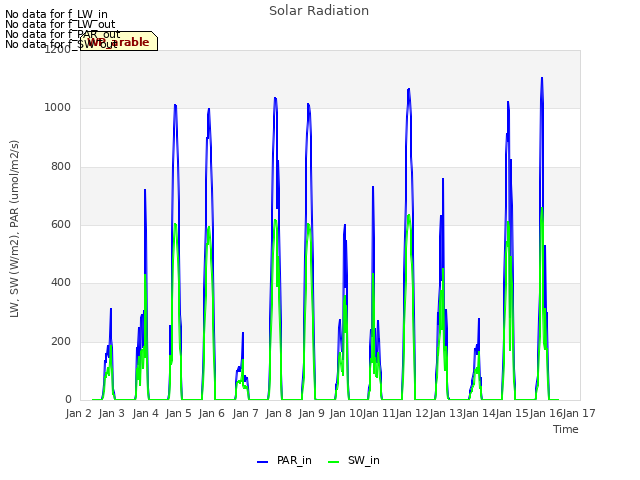The image size is (640, 480).
Task: Click the 400 y-axis tick label
Action: tap(61, 283)
